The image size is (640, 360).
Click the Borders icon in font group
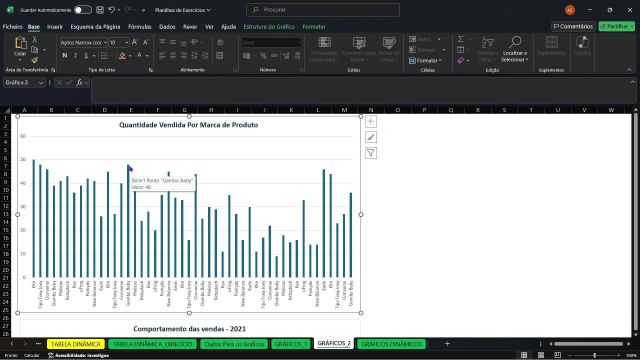(104, 56)
